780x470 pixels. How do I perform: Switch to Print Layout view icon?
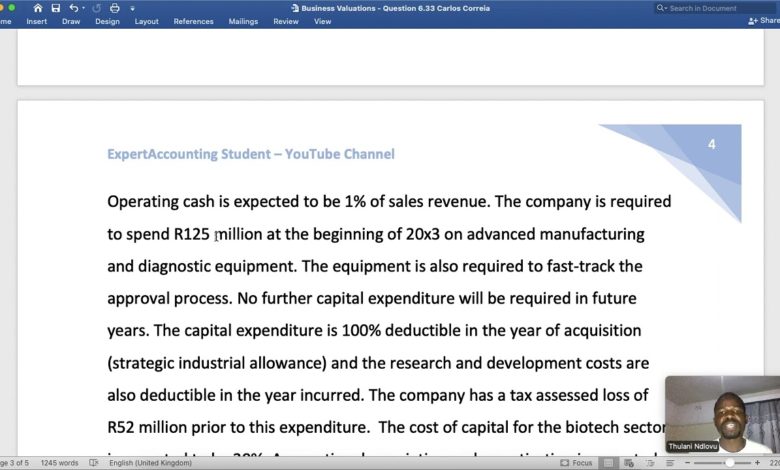click(x=605, y=463)
